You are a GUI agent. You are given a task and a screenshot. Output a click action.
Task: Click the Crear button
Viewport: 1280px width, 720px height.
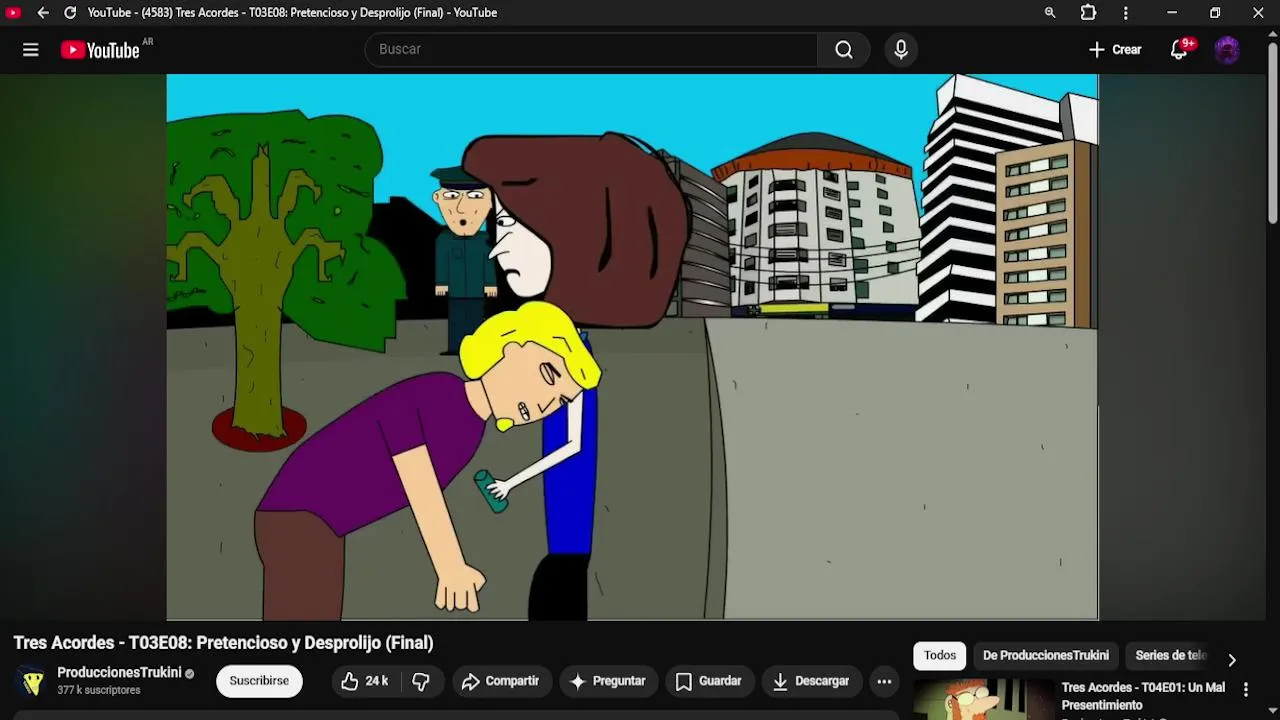pos(1115,50)
